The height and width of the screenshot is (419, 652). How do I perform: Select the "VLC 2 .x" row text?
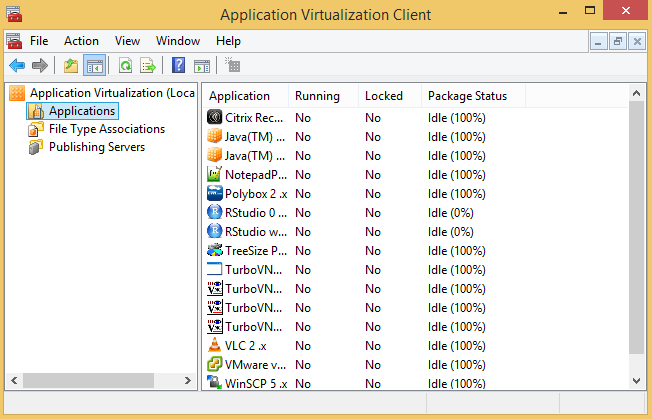pos(246,345)
